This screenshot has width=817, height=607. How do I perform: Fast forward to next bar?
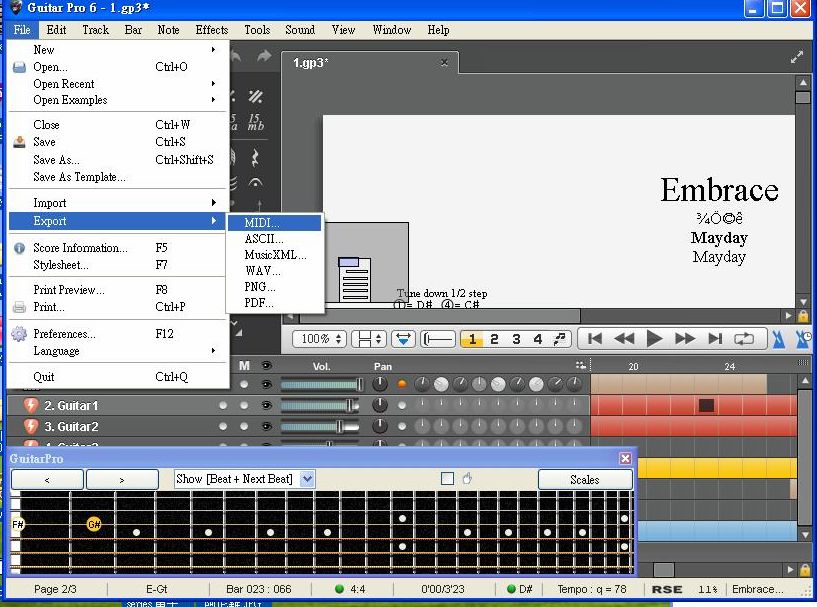(x=685, y=339)
